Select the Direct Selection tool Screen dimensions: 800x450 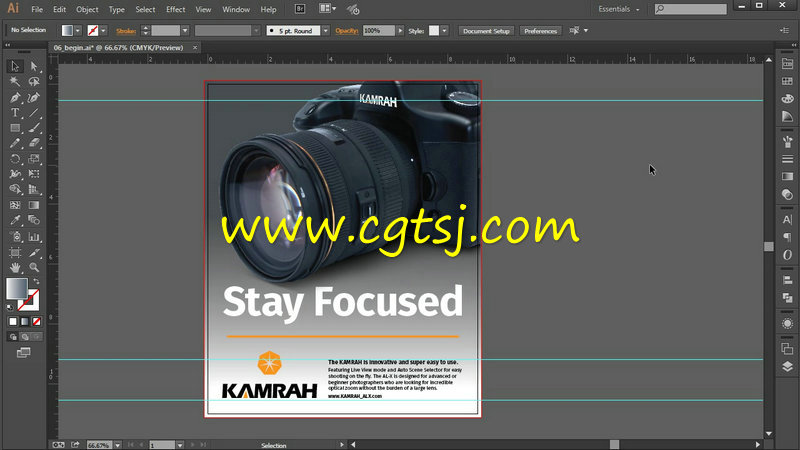pyautogui.click(x=34, y=66)
